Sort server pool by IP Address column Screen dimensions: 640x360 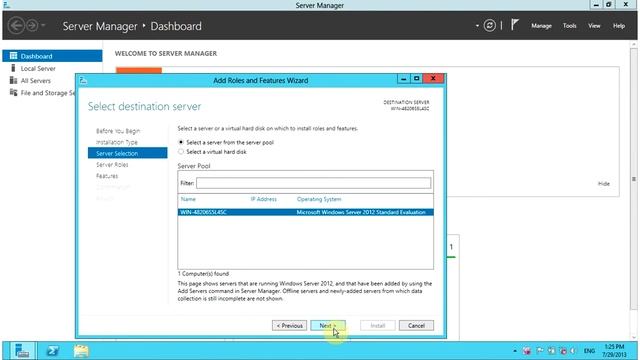coord(264,199)
